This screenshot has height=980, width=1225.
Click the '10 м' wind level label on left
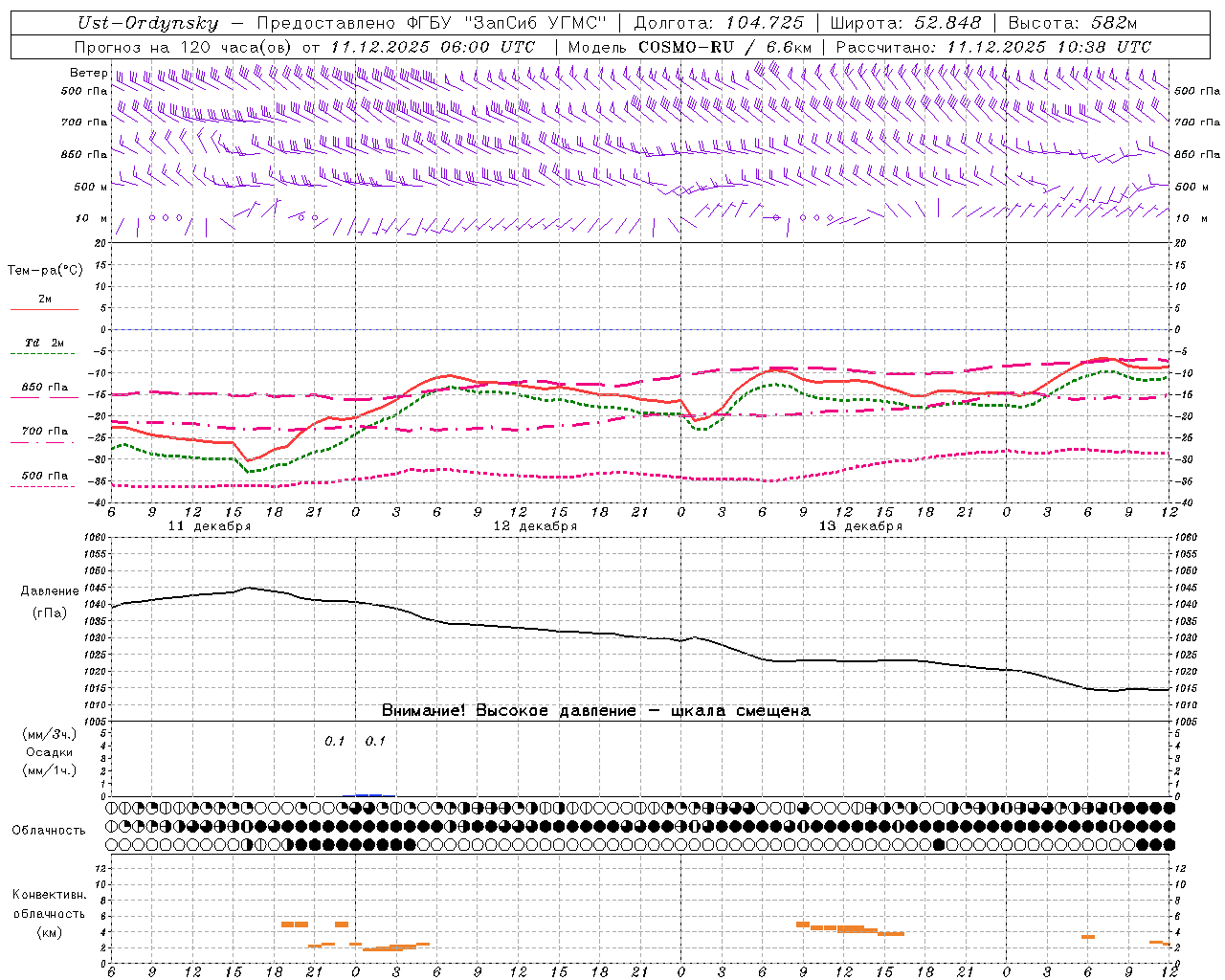coord(91,218)
